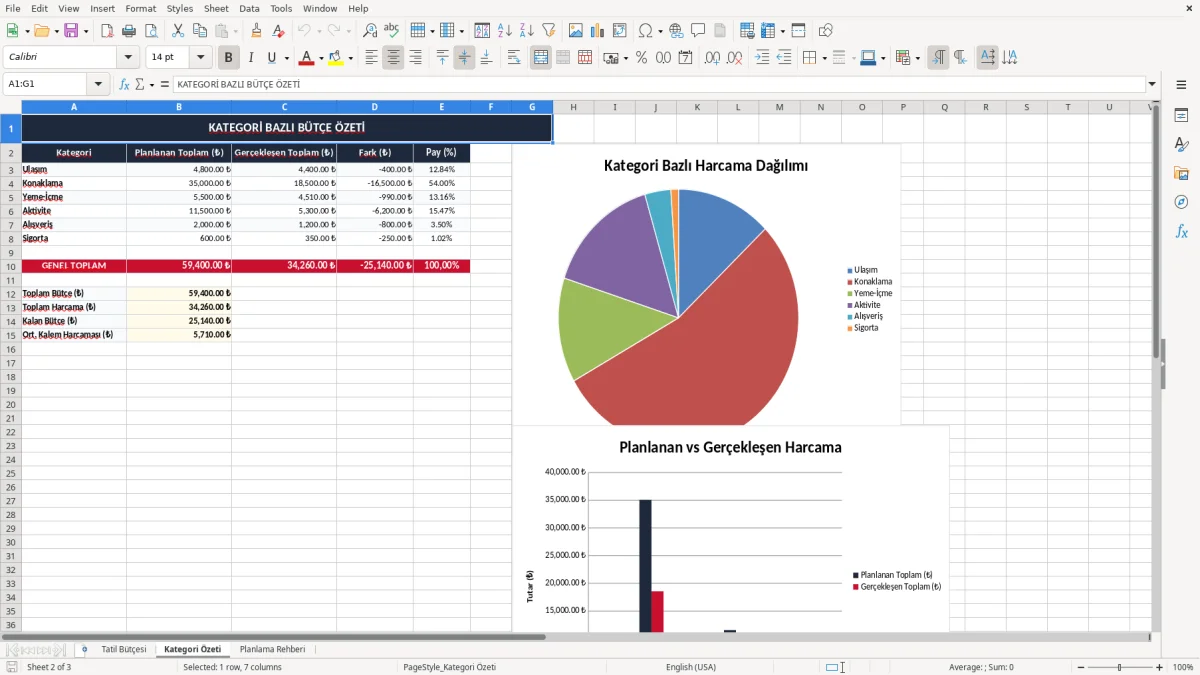Run the Spelling check

(392, 31)
